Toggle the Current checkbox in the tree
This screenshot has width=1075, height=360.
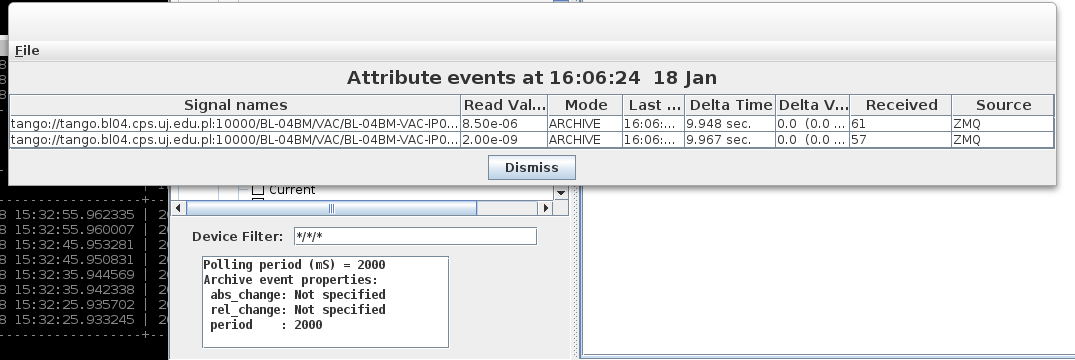pyautogui.click(x=258, y=190)
